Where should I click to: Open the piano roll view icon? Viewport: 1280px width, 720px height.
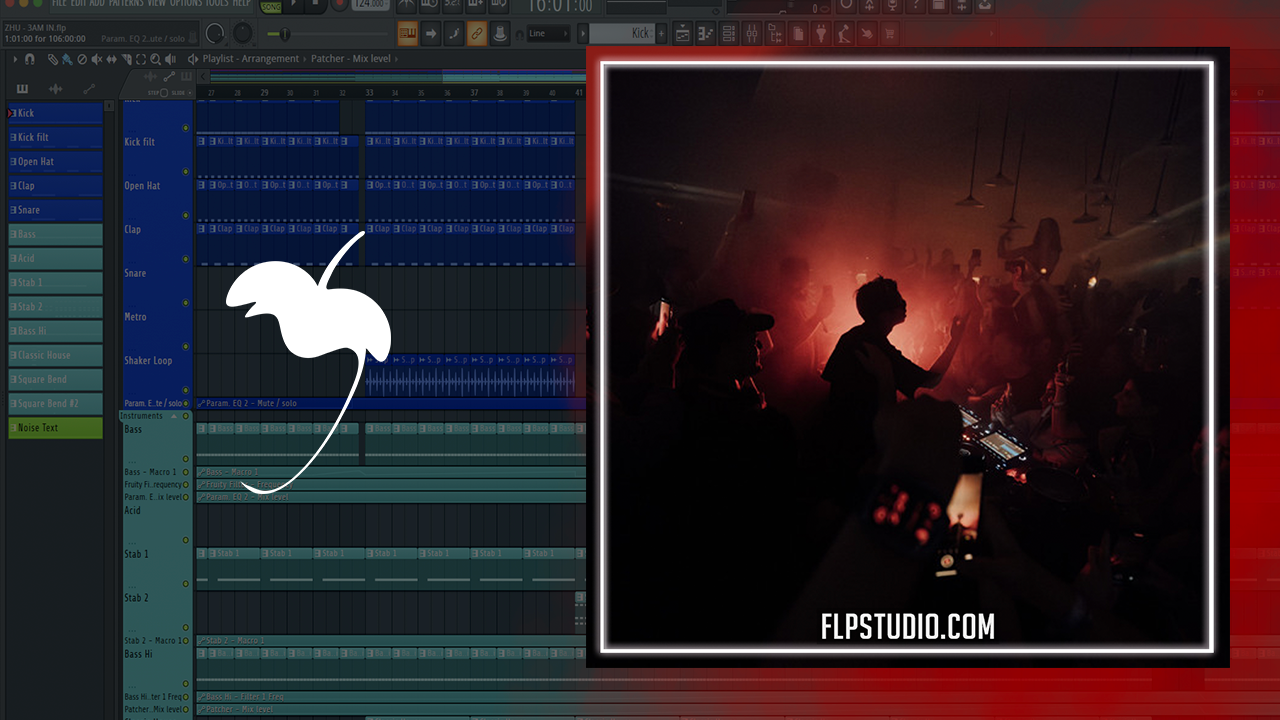click(x=707, y=34)
